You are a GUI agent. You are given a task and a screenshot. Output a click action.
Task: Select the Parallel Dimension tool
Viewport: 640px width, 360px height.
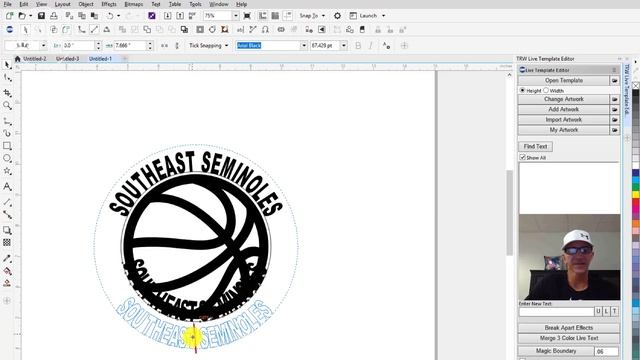click(x=7, y=202)
